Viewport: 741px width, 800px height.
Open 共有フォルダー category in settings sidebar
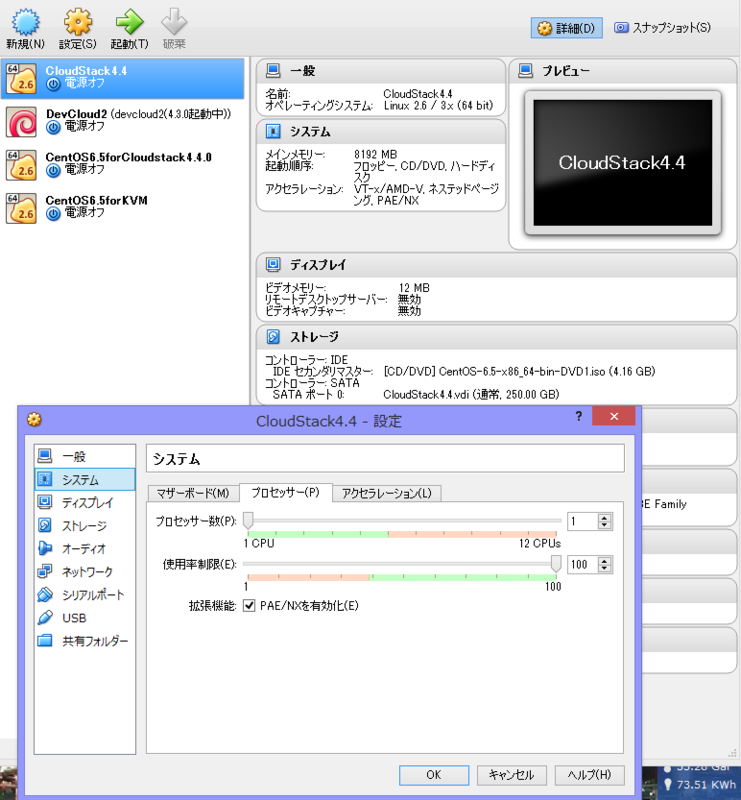(x=85, y=641)
